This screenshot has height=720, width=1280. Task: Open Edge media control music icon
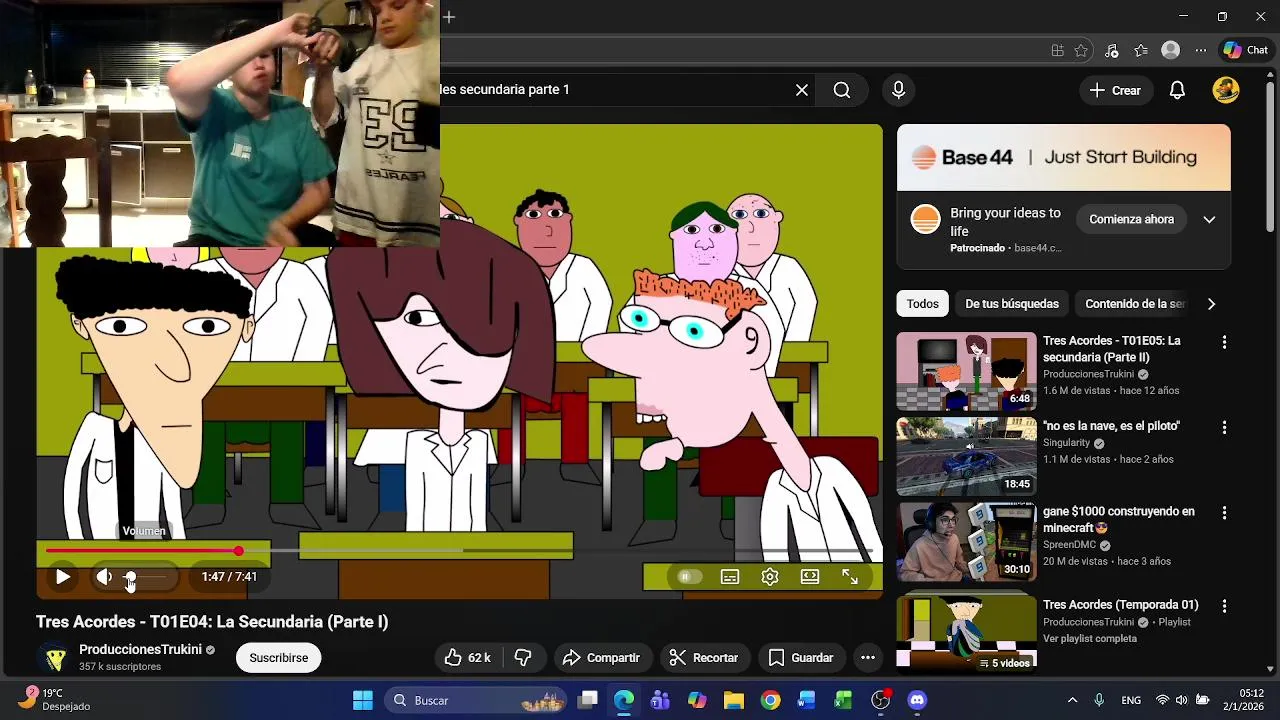pyautogui.click(x=1111, y=50)
